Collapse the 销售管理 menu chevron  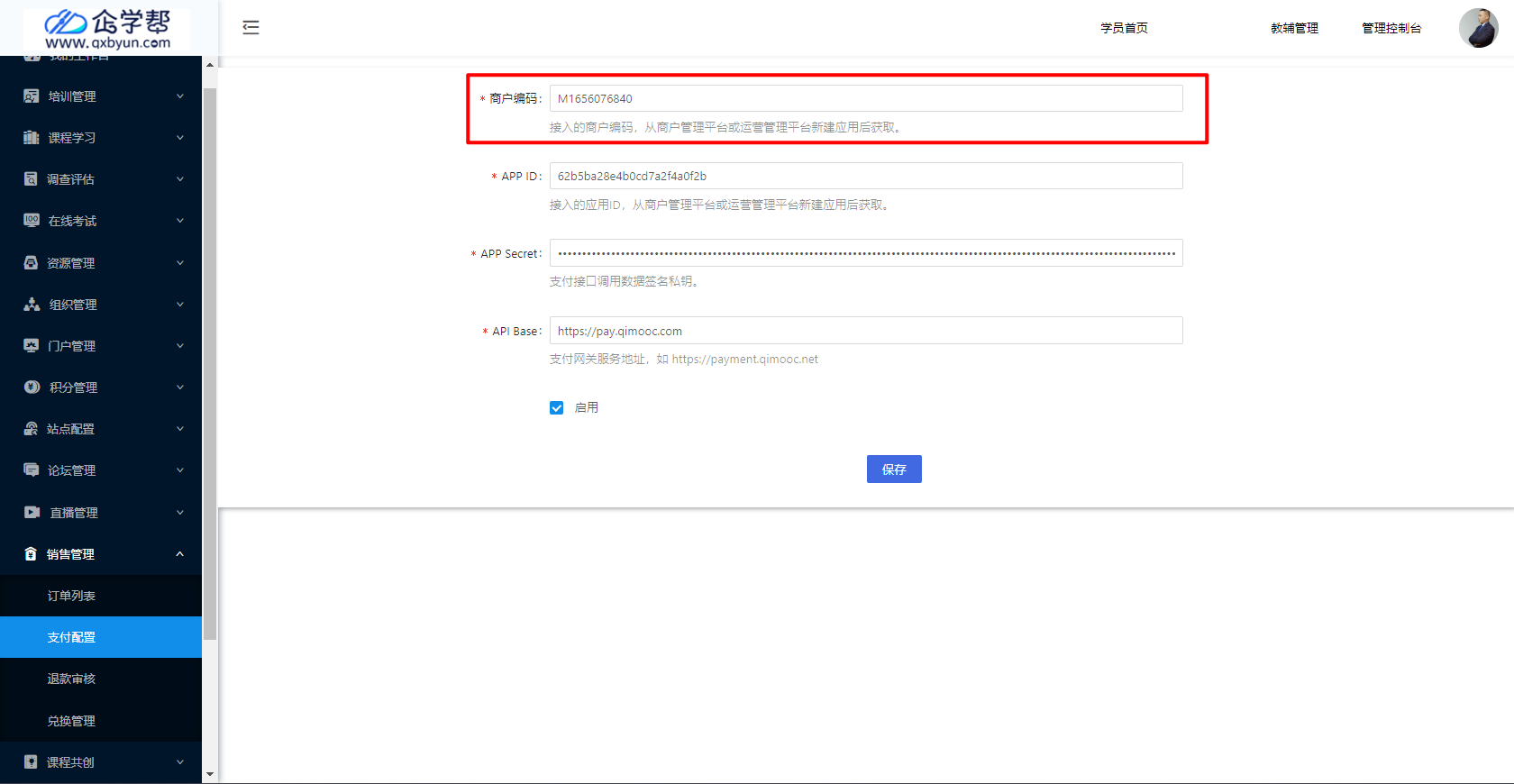[x=180, y=554]
